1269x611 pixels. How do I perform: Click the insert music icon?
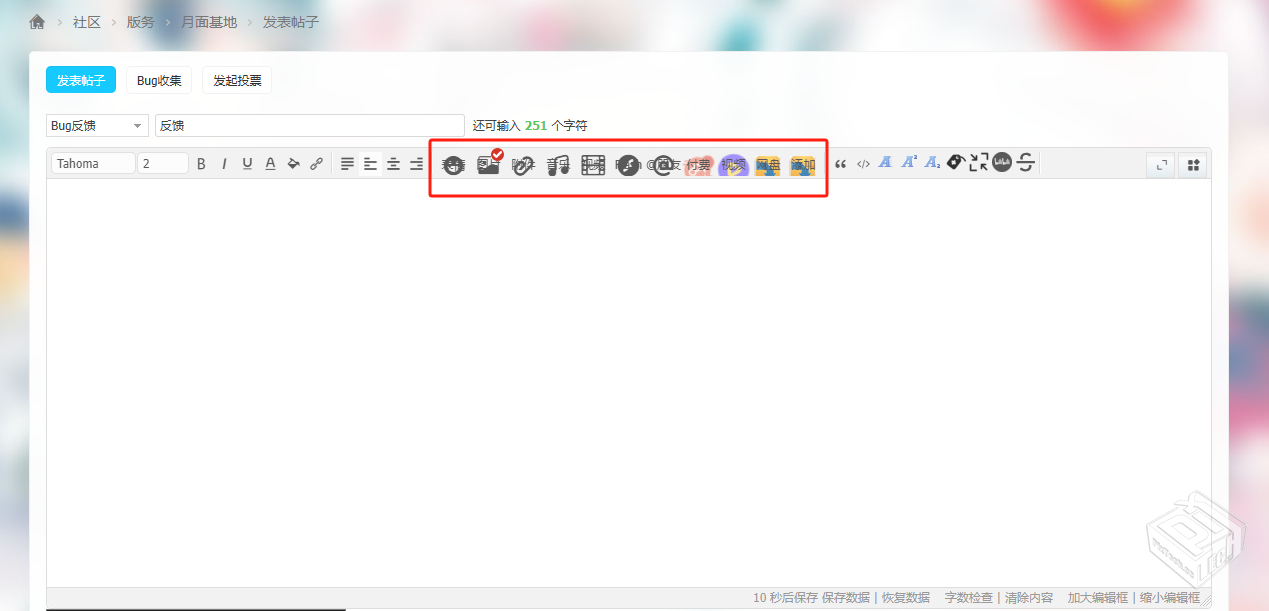(x=558, y=166)
